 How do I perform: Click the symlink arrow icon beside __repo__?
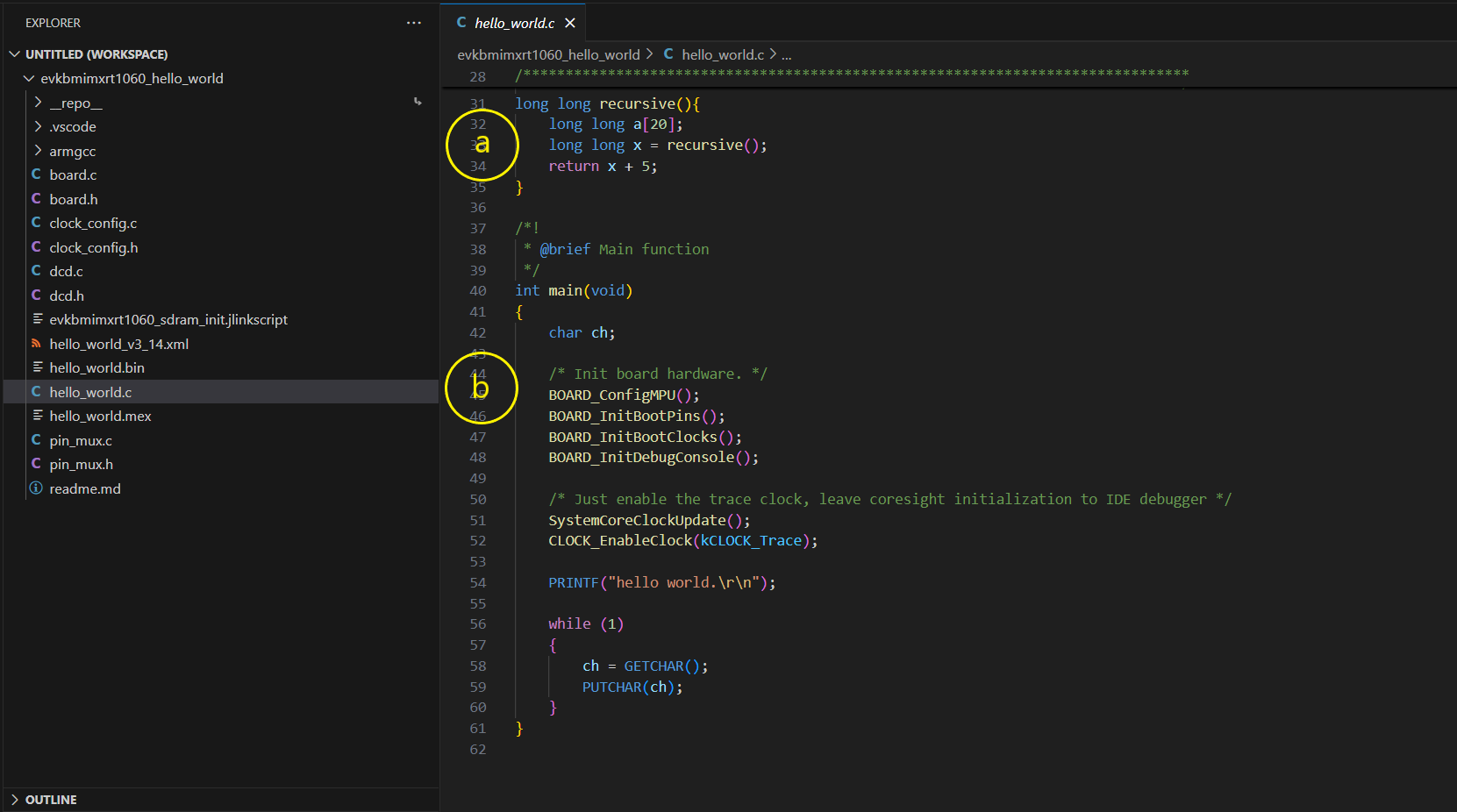point(416,102)
